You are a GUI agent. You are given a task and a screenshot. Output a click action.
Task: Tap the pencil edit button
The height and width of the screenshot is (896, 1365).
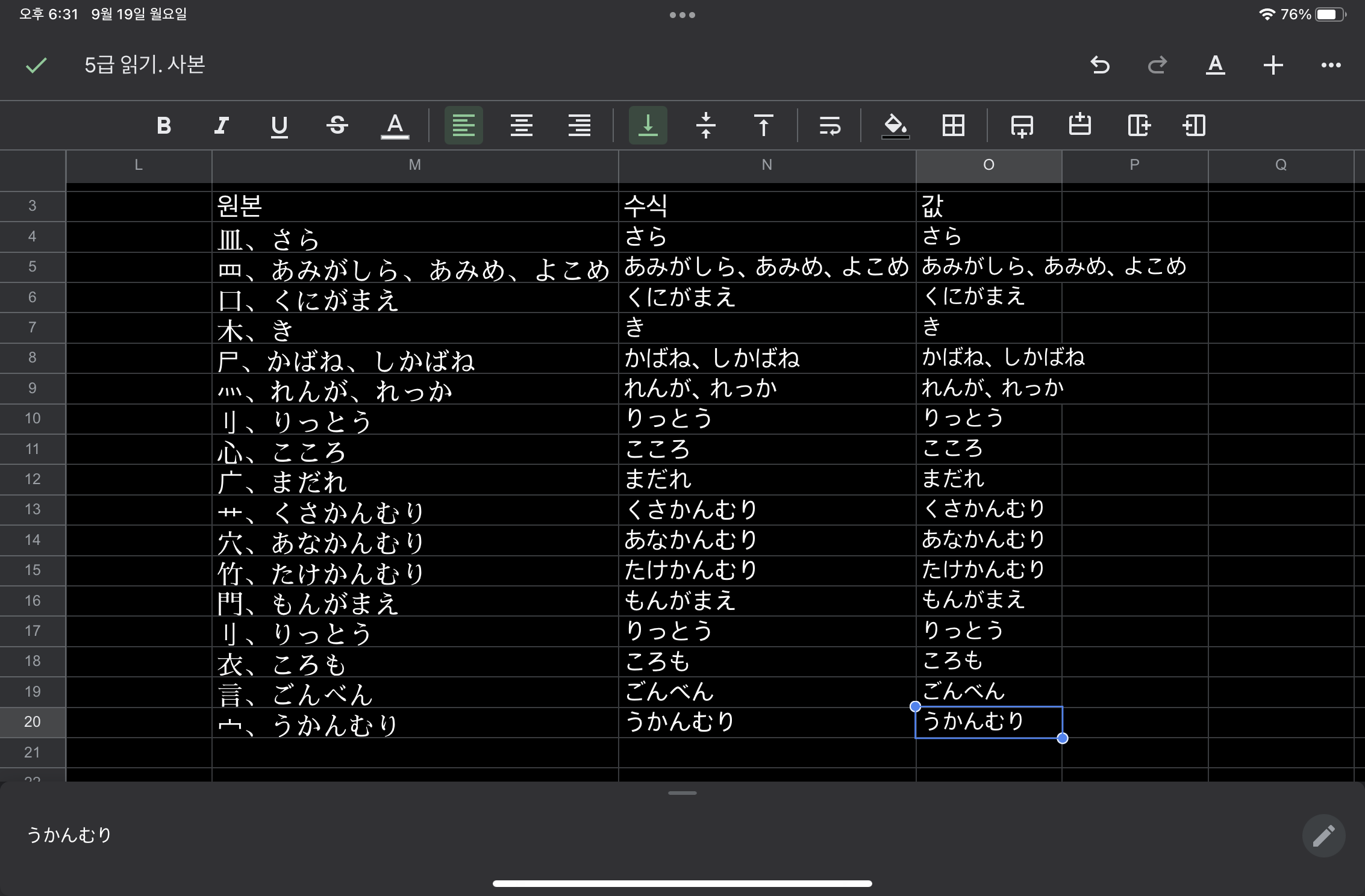tap(1323, 835)
